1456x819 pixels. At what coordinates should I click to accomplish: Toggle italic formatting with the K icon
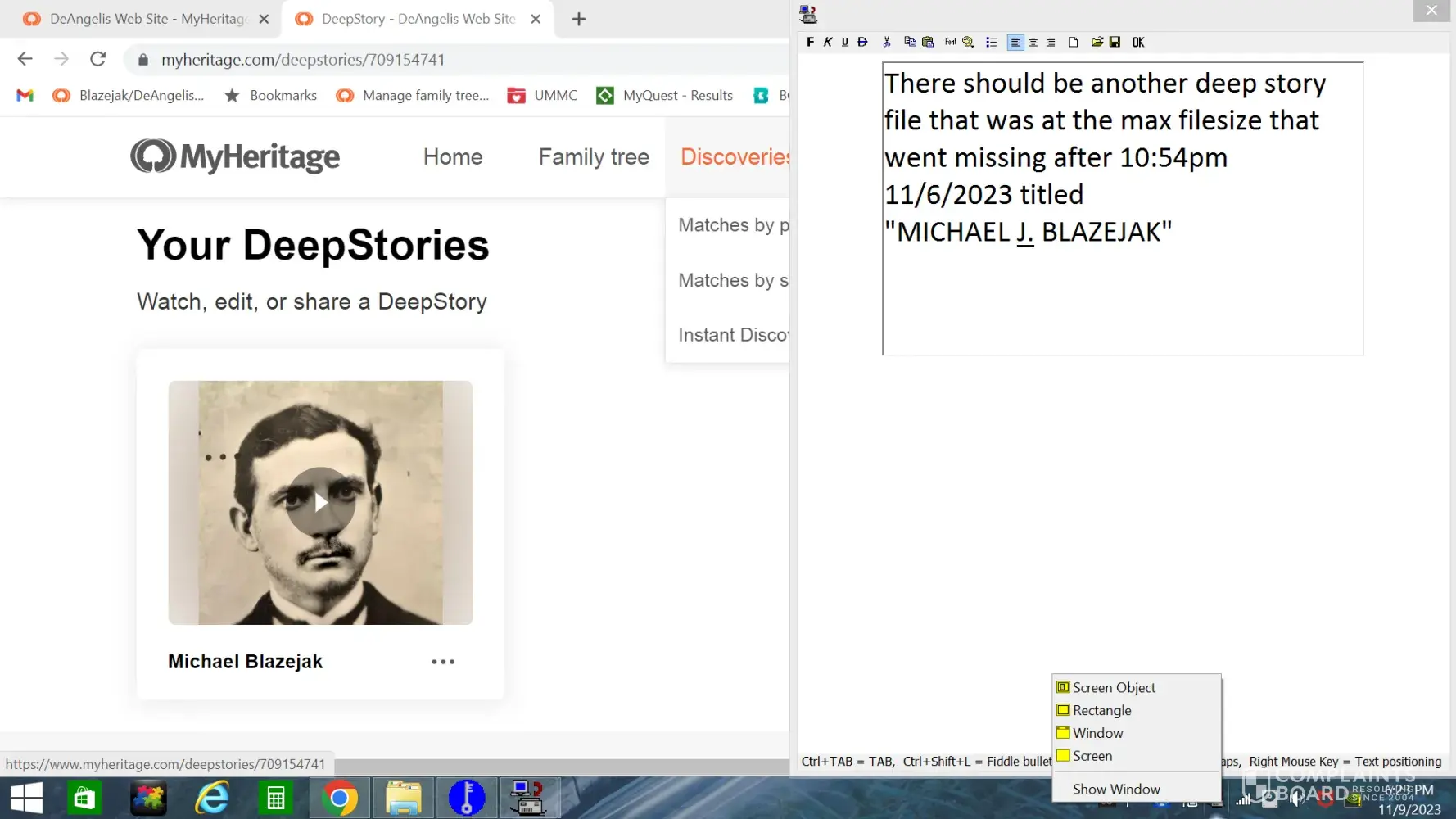[828, 42]
